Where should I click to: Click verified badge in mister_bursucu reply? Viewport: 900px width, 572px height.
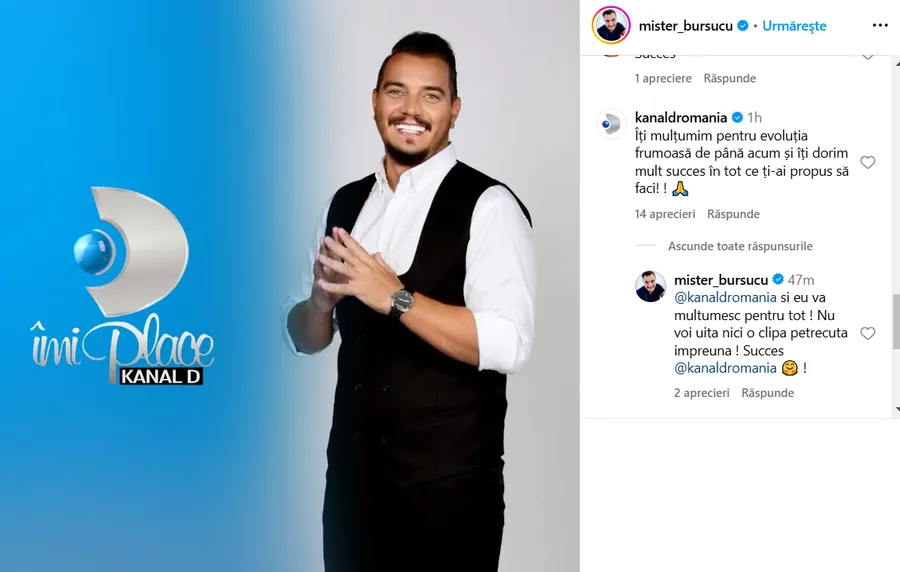pyautogui.click(x=778, y=279)
